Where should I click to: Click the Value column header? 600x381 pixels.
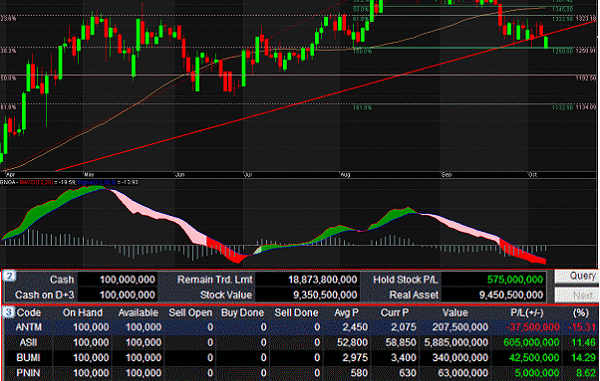pos(455,313)
